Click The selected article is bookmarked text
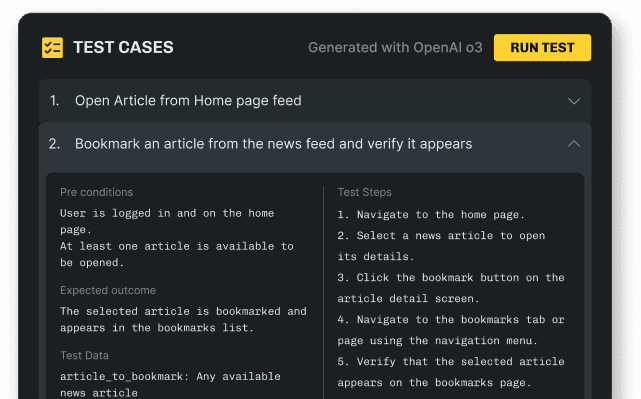Viewport: 641px width, 399px height. click(x=183, y=319)
